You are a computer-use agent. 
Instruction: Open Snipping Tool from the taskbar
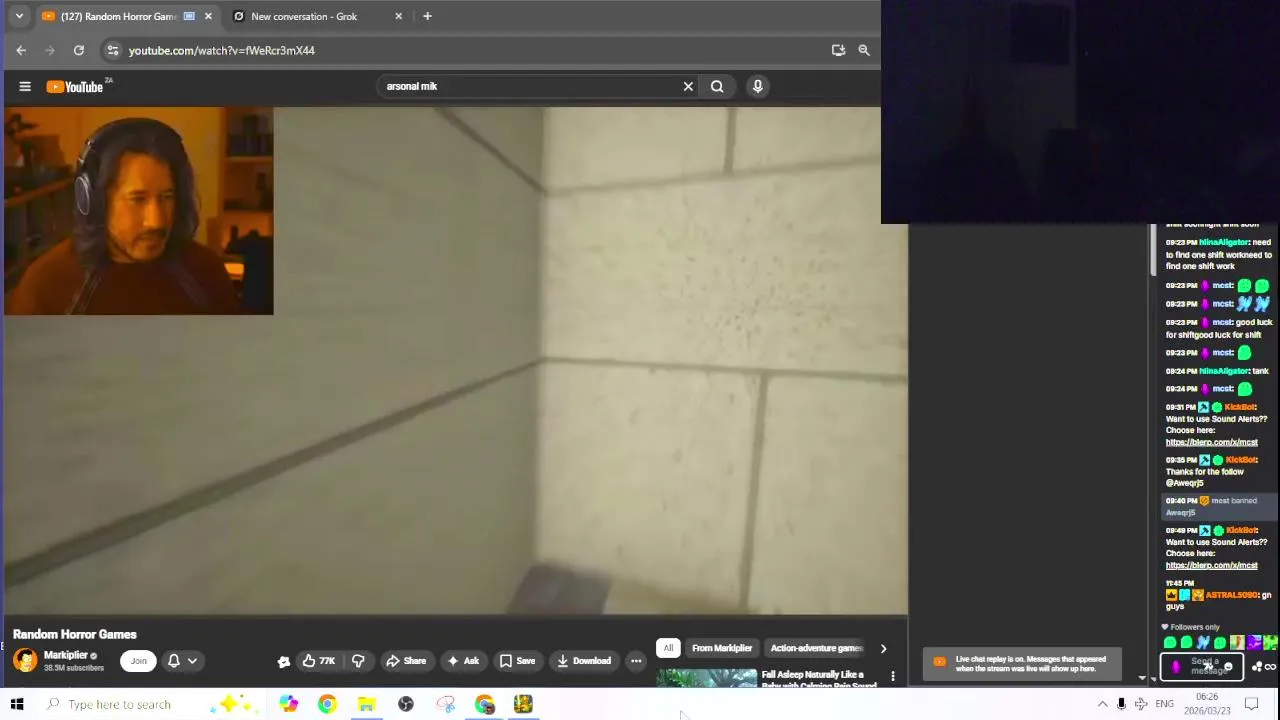pyautogui.click(x=445, y=704)
